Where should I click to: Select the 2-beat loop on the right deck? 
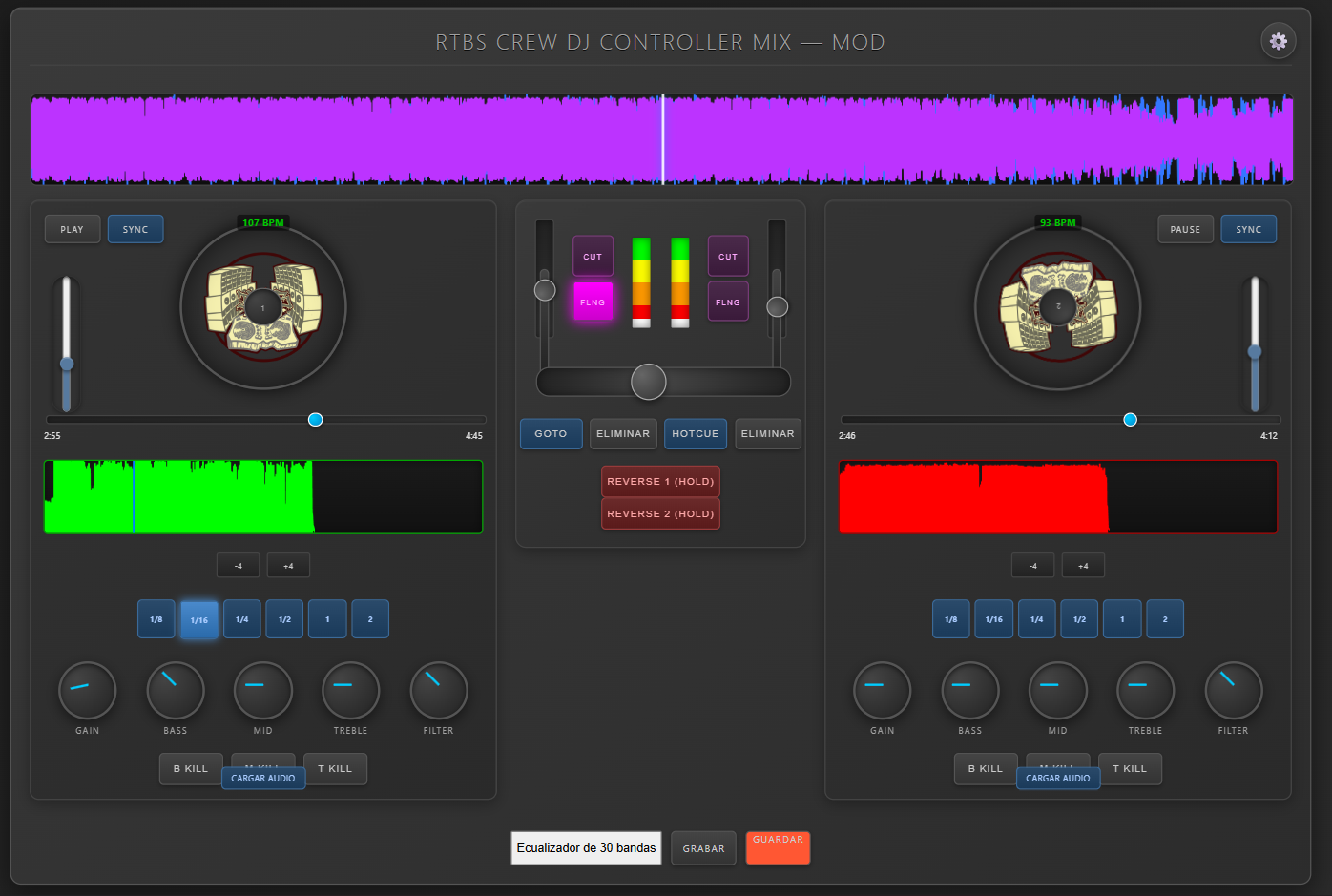(1165, 618)
